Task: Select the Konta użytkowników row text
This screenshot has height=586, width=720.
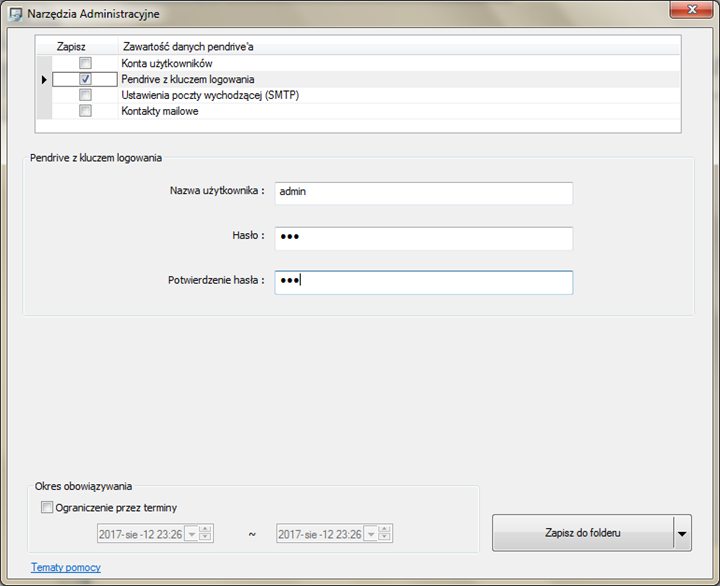Action: coord(167,63)
